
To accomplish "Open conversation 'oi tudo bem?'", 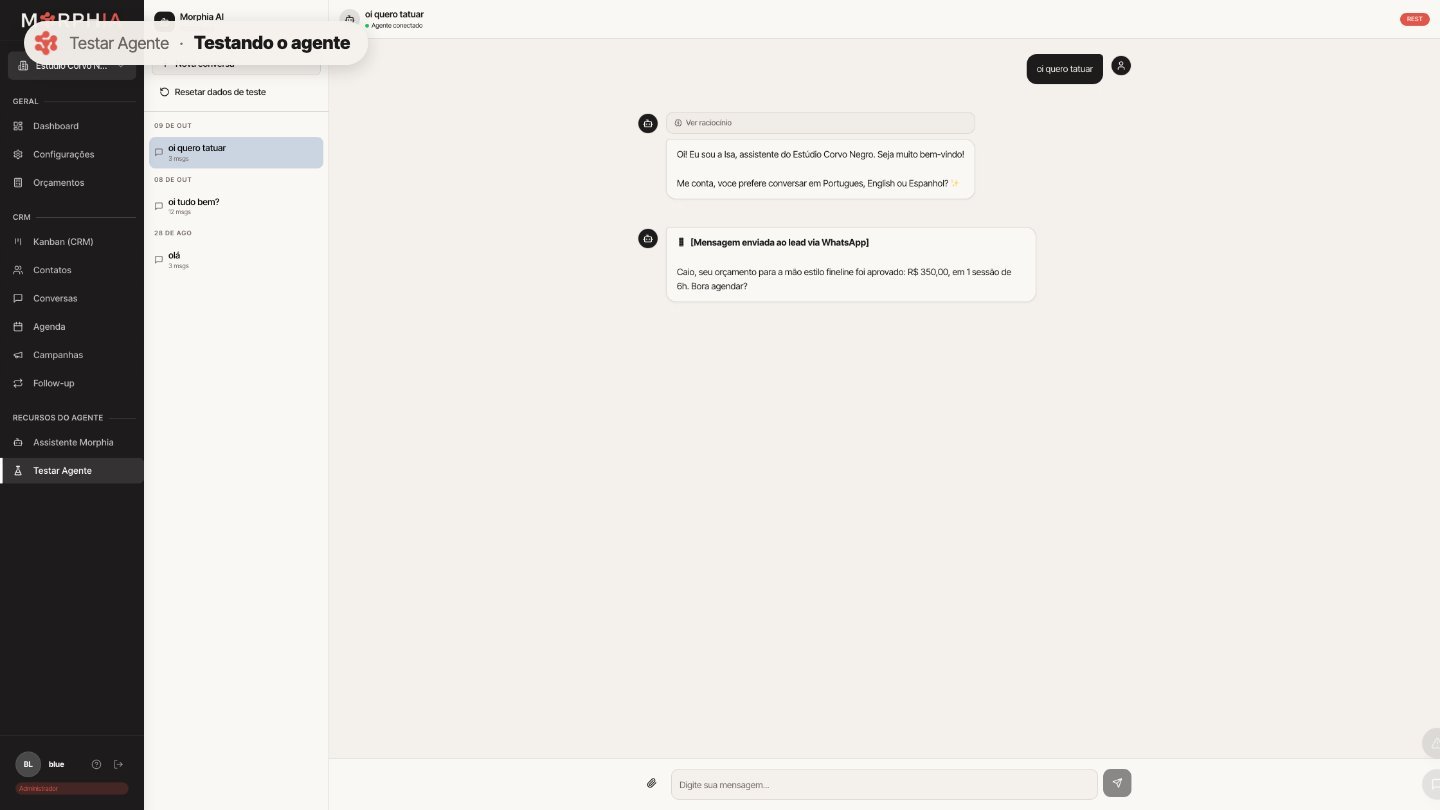I will 236,206.
